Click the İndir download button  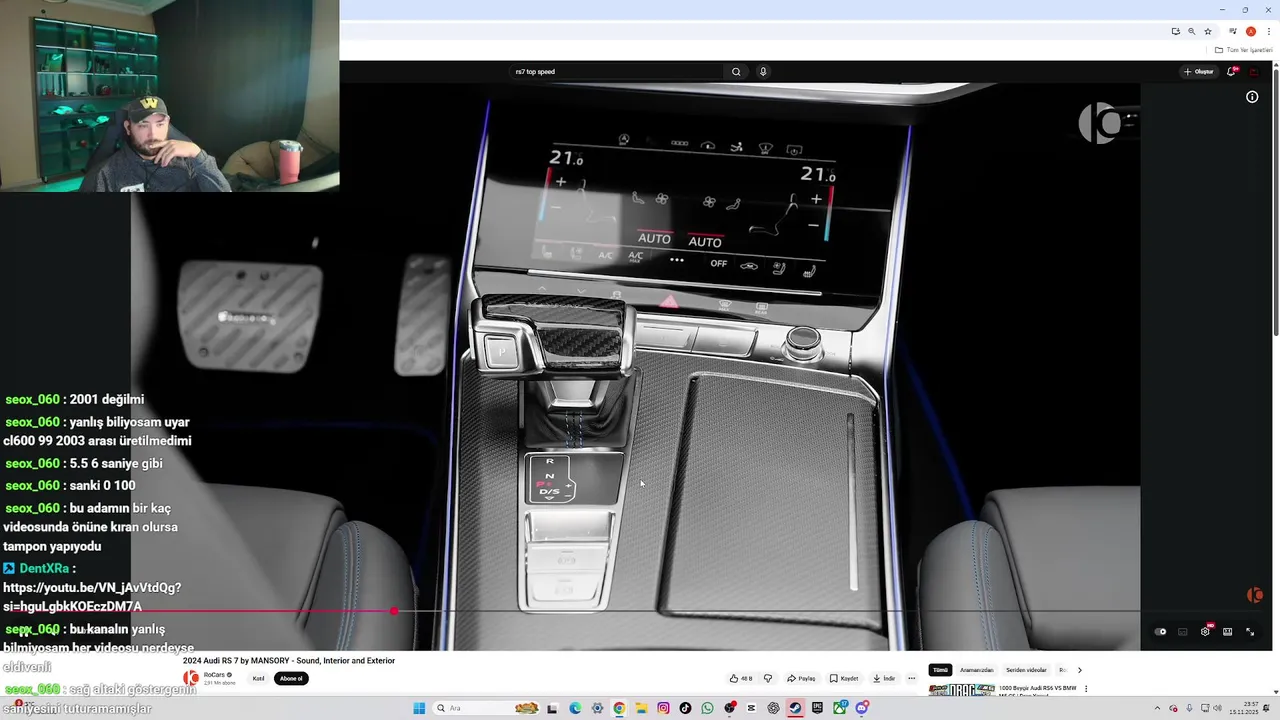point(884,678)
